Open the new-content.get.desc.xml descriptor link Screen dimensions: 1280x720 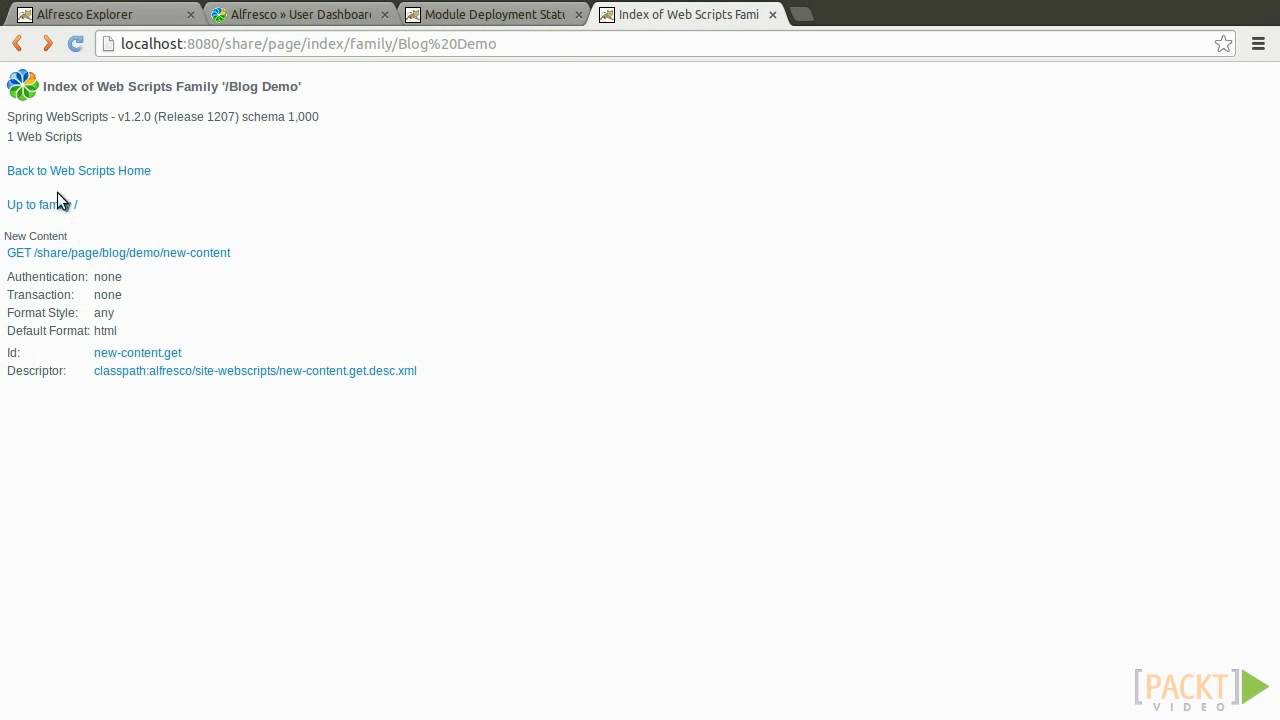click(x=255, y=371)
